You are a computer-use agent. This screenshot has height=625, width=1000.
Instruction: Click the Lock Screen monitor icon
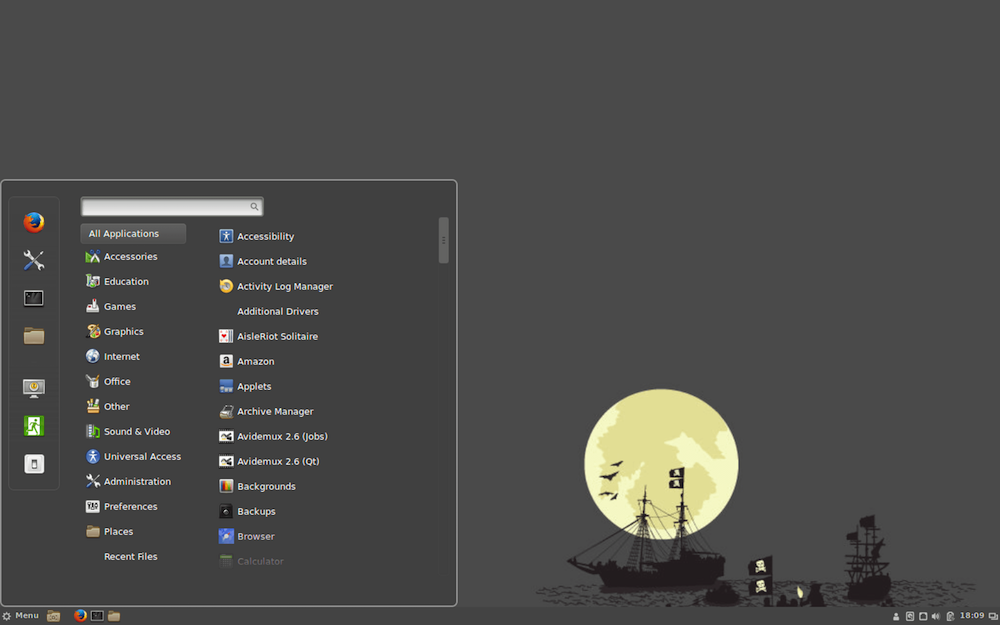(34, 388)
